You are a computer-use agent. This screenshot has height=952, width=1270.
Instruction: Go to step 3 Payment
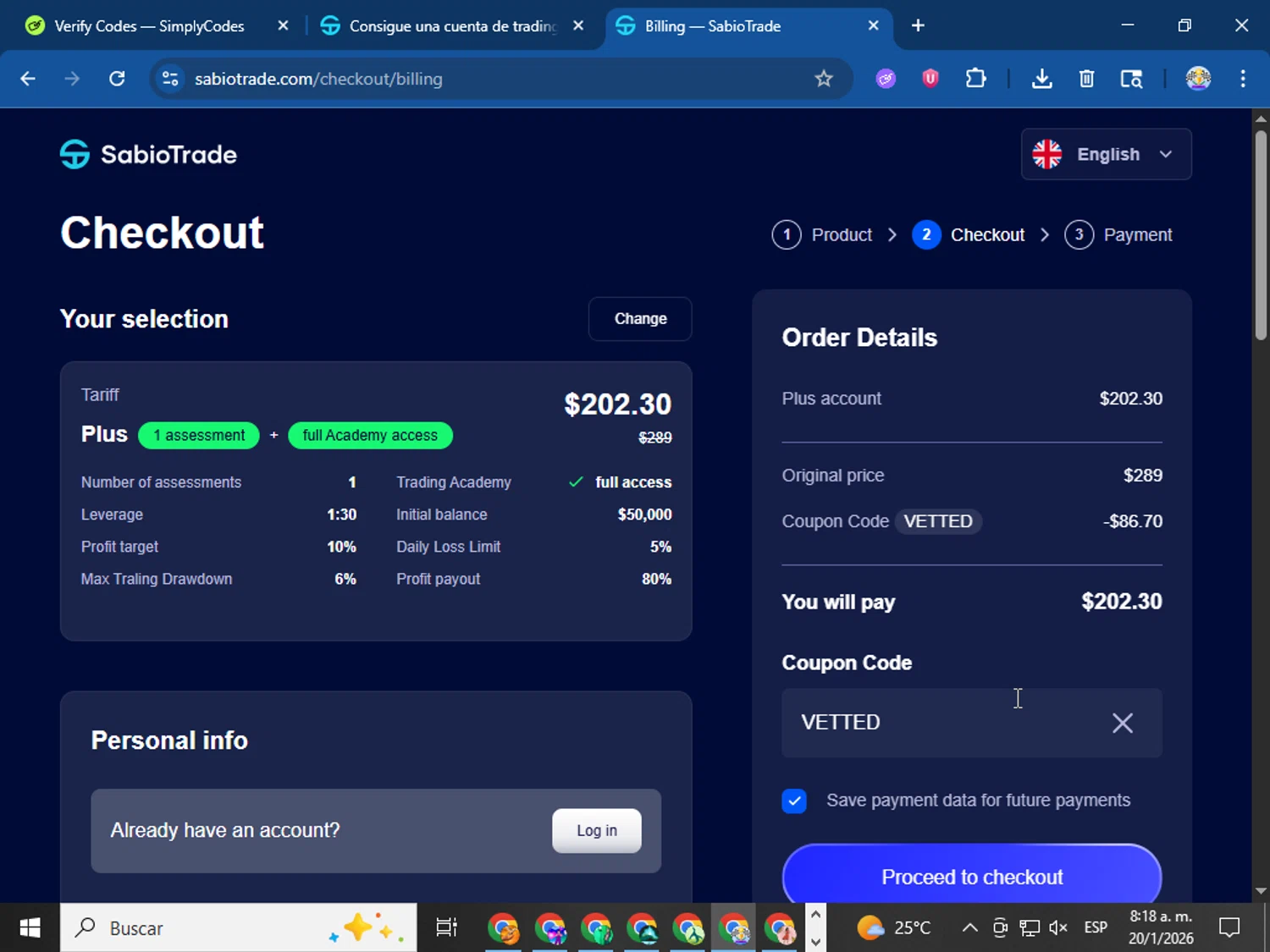[1118, 234]
